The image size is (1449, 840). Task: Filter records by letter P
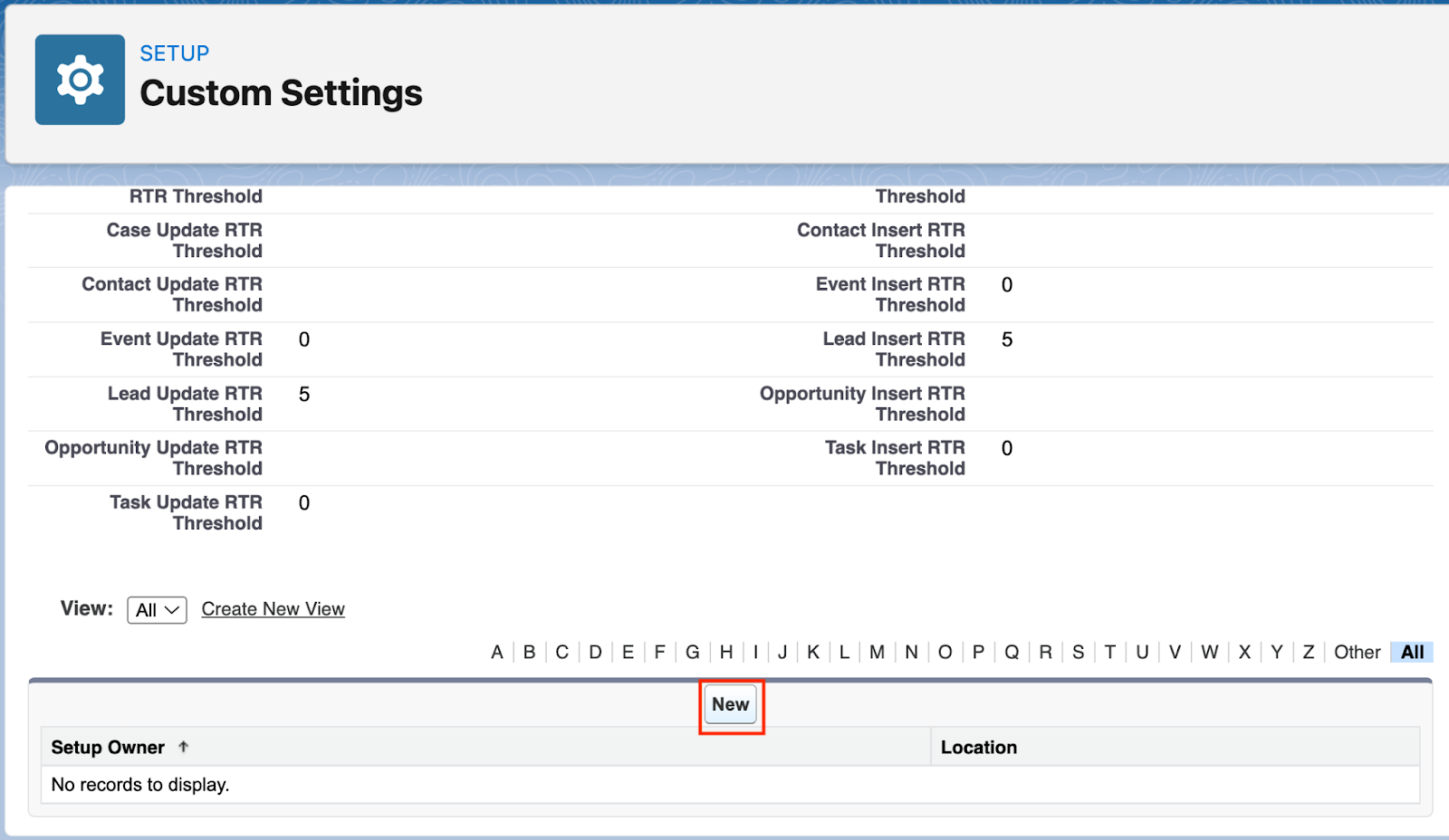pos(978,652)
